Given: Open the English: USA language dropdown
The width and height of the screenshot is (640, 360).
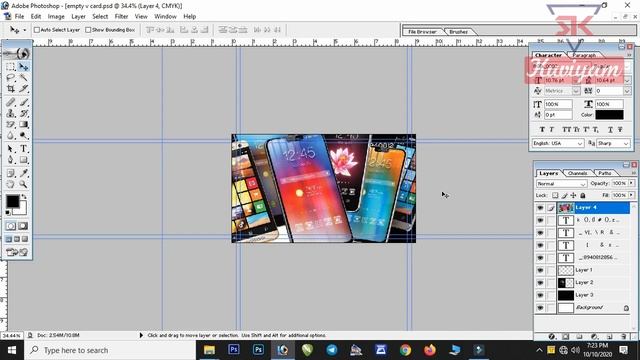Looking at the screenshot, I should [558, 143].
